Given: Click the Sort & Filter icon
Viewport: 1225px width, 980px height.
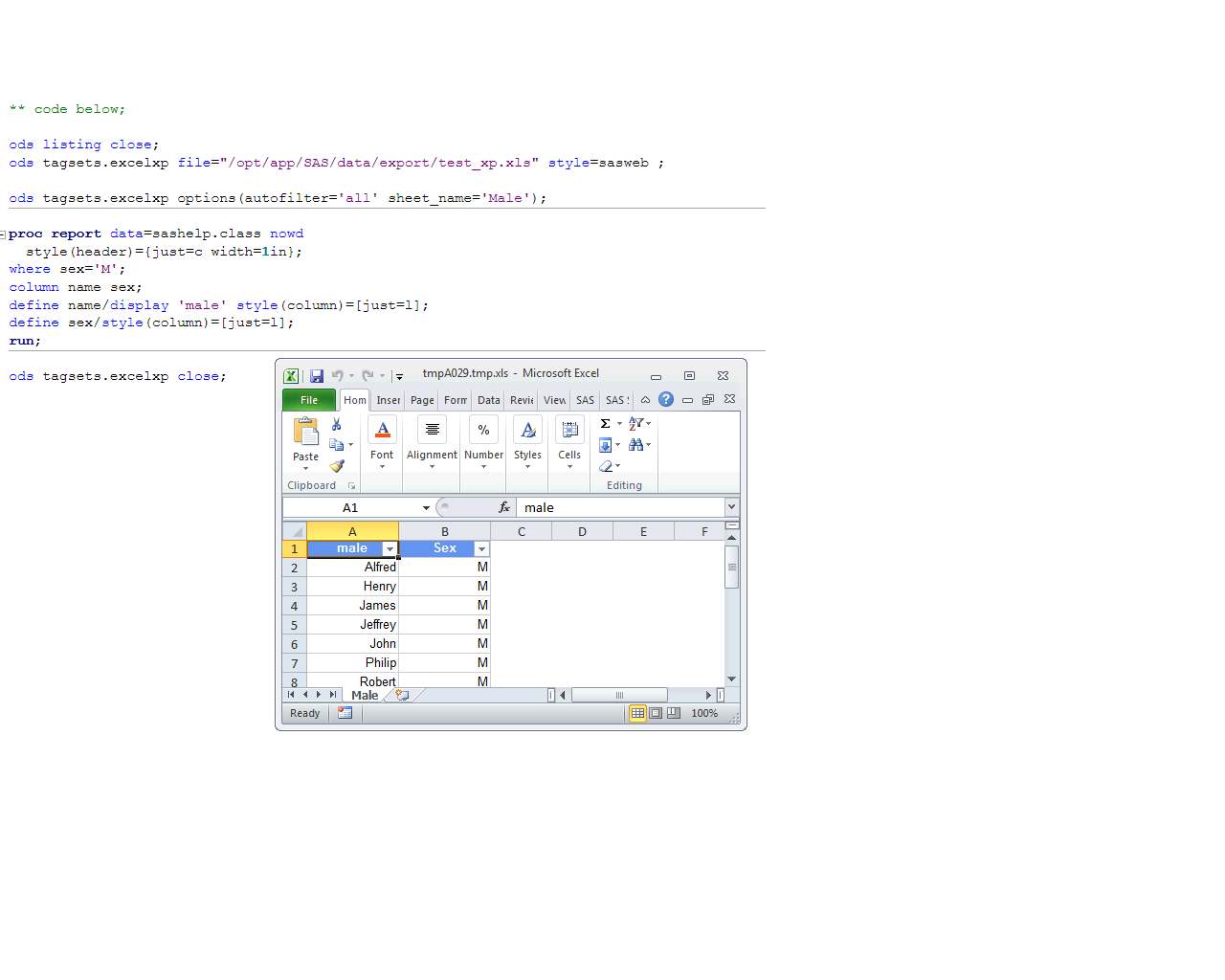Looking at the screenshot, I should click(x=636, y=424).
